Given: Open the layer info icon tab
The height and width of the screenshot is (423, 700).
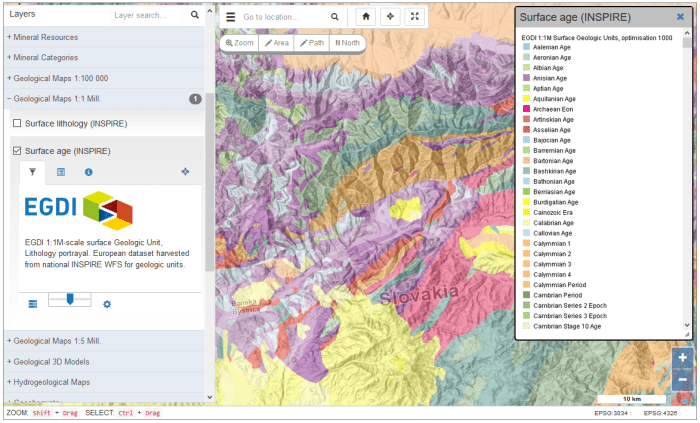Looking at the screenshot, I should coord(88,172).
